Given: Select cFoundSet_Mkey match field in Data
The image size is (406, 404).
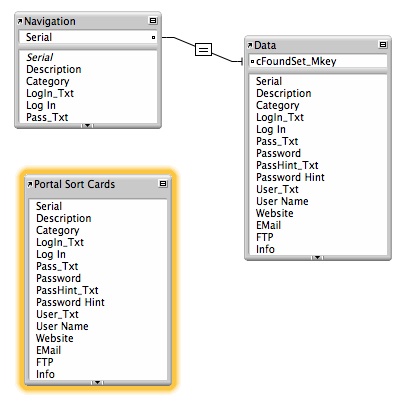Looking at the screenshot, I should click(318, 61).
